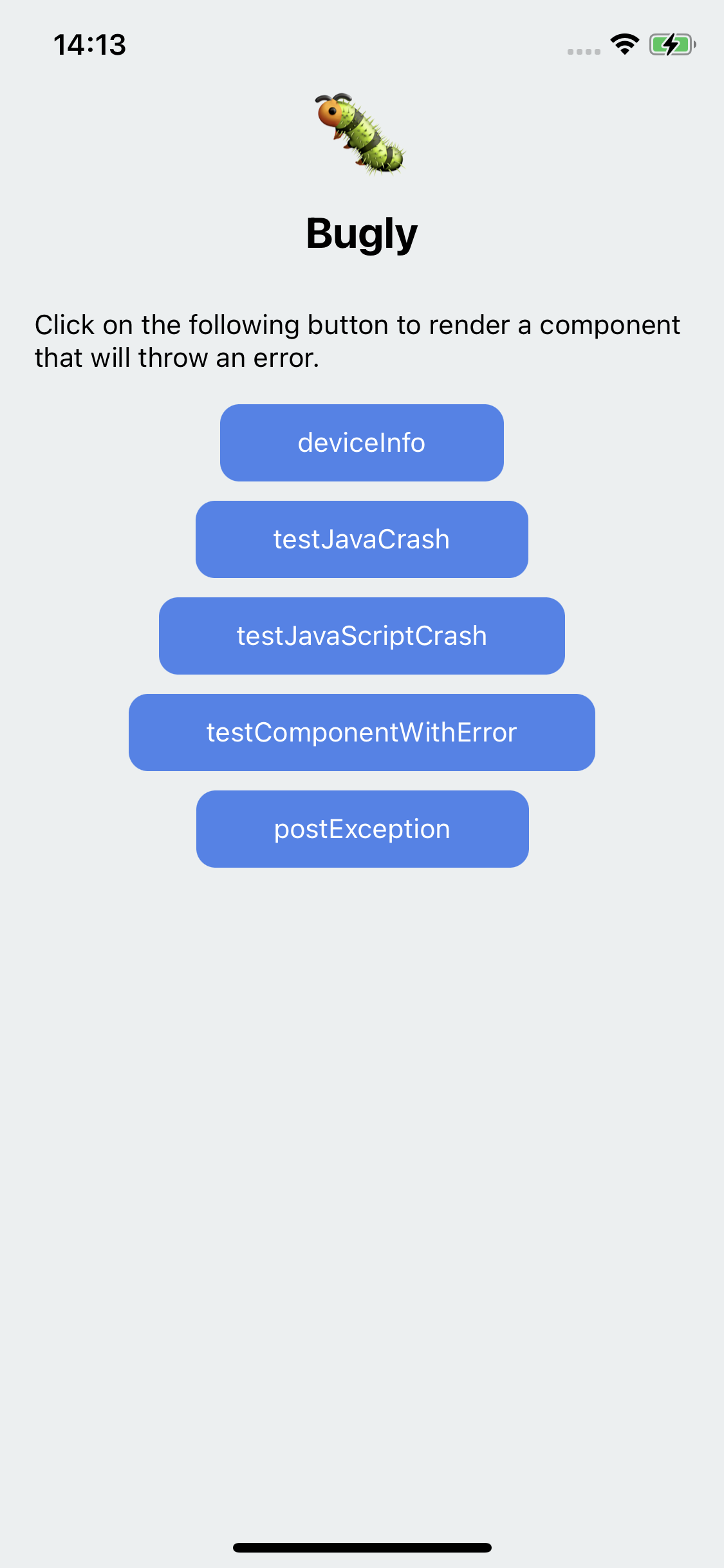Click the instruction paragraph about rendering a component

357,341
